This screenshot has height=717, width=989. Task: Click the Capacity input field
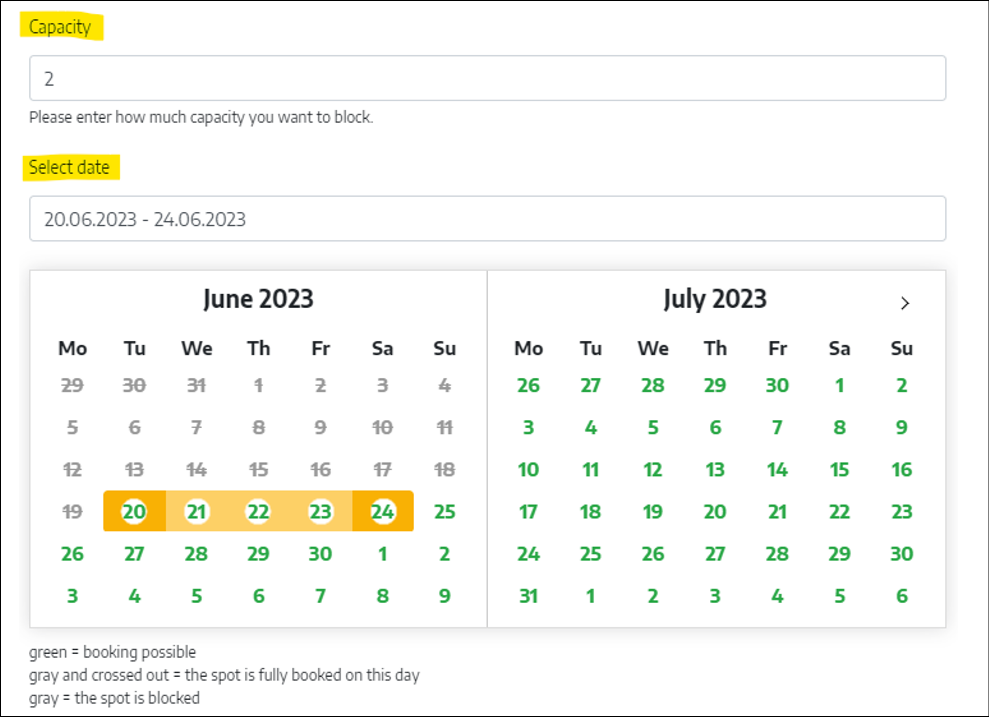[487, 78]
